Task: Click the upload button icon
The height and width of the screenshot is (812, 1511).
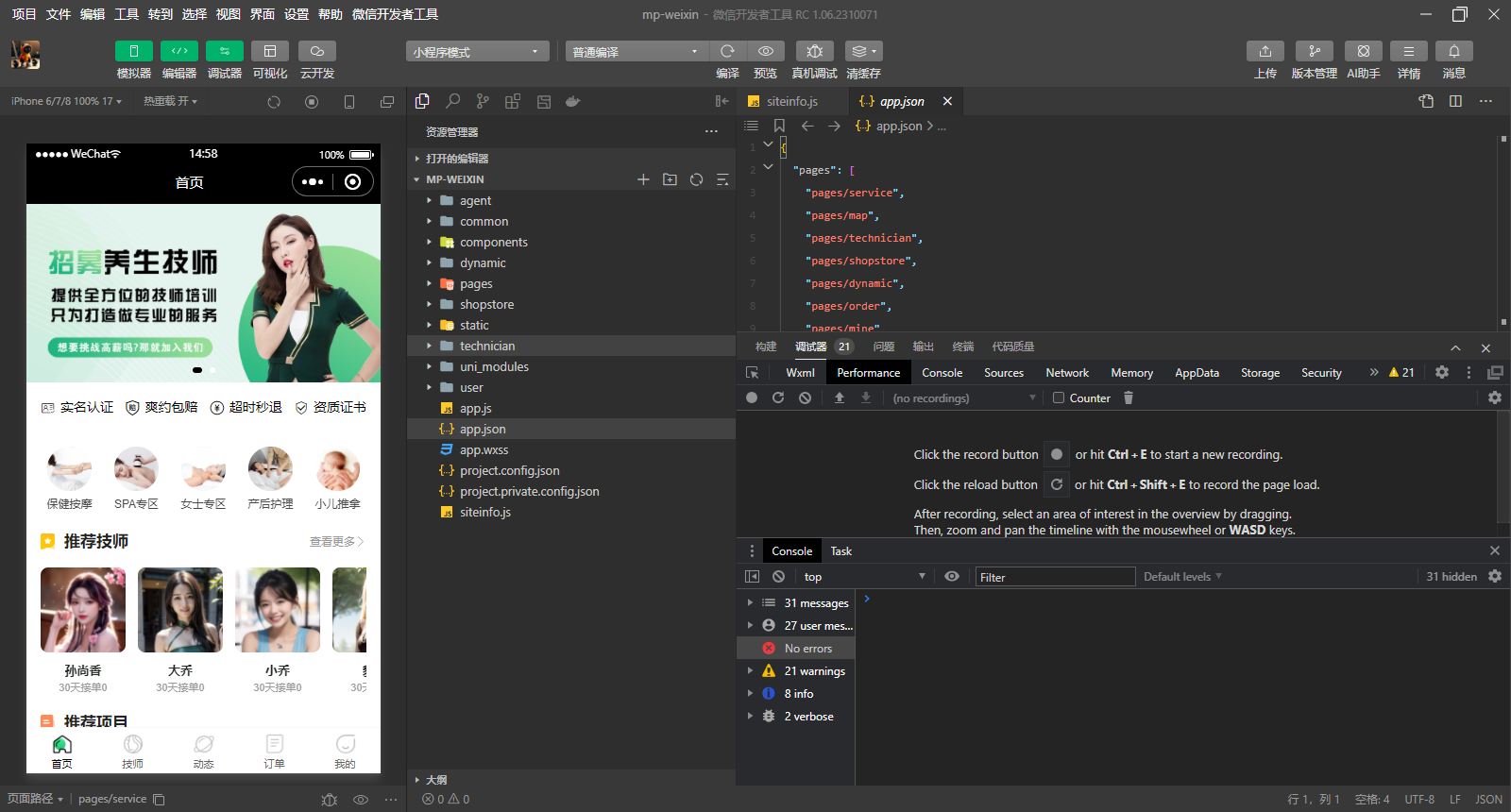Action: (1265, 51)
